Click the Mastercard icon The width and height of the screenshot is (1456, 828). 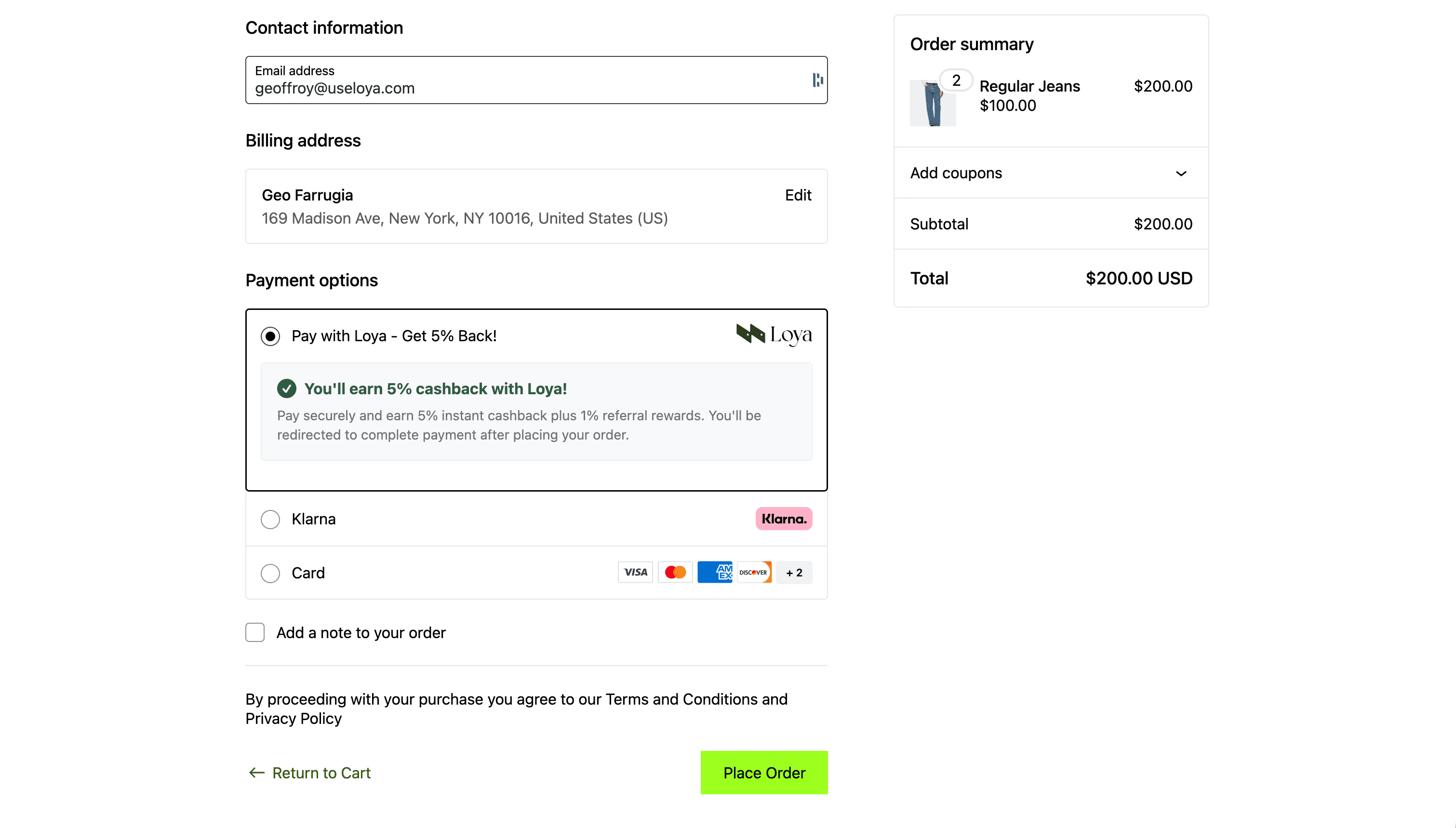tap(675, 572)
